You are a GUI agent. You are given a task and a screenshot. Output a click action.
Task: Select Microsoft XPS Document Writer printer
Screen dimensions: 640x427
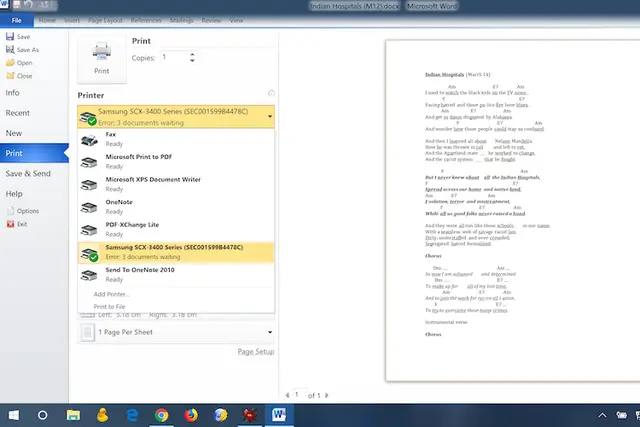[176, 185]
